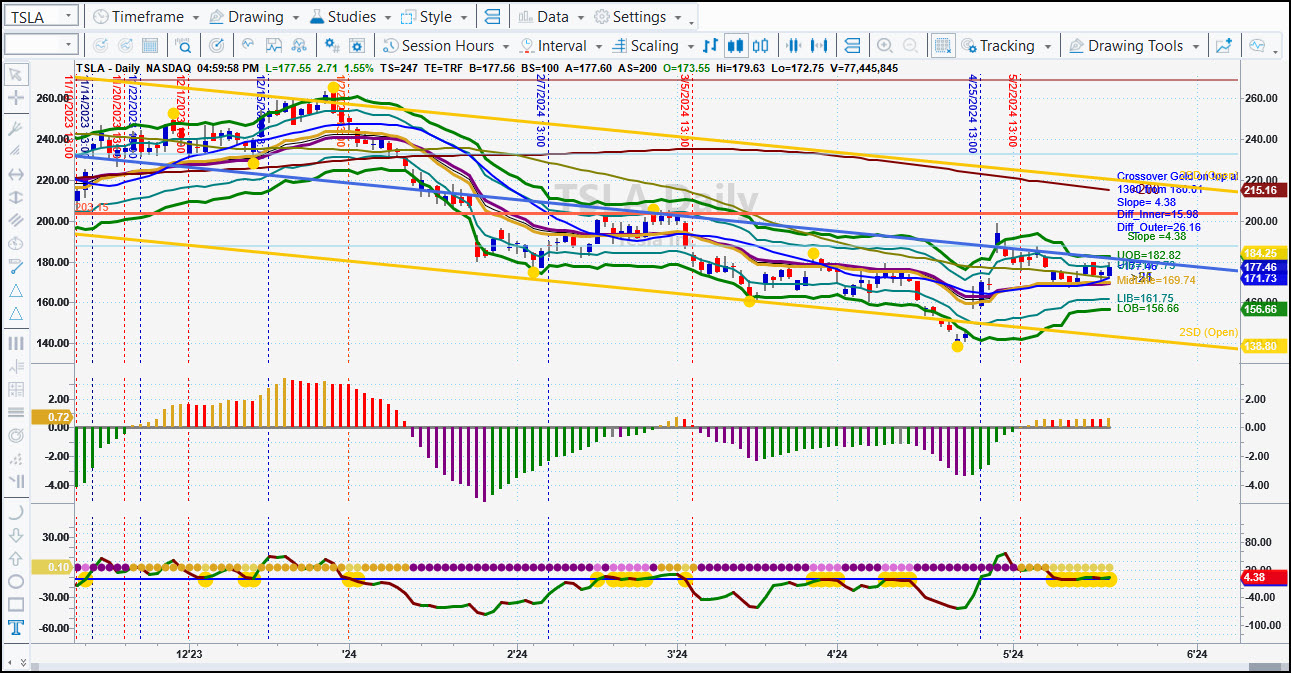Choose the horizontal double-arrow measure tool
The image size is (1291, 673).
[x=15, y=174]
